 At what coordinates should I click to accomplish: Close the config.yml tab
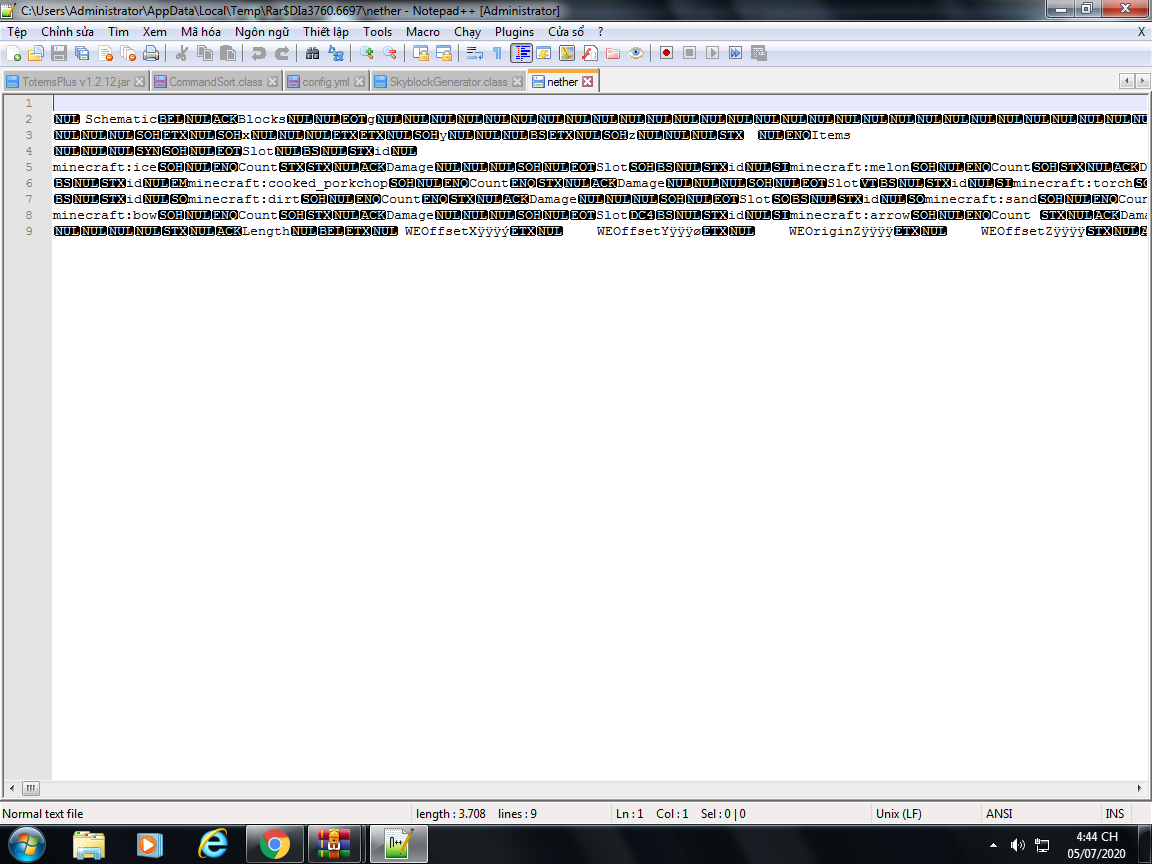359,82
